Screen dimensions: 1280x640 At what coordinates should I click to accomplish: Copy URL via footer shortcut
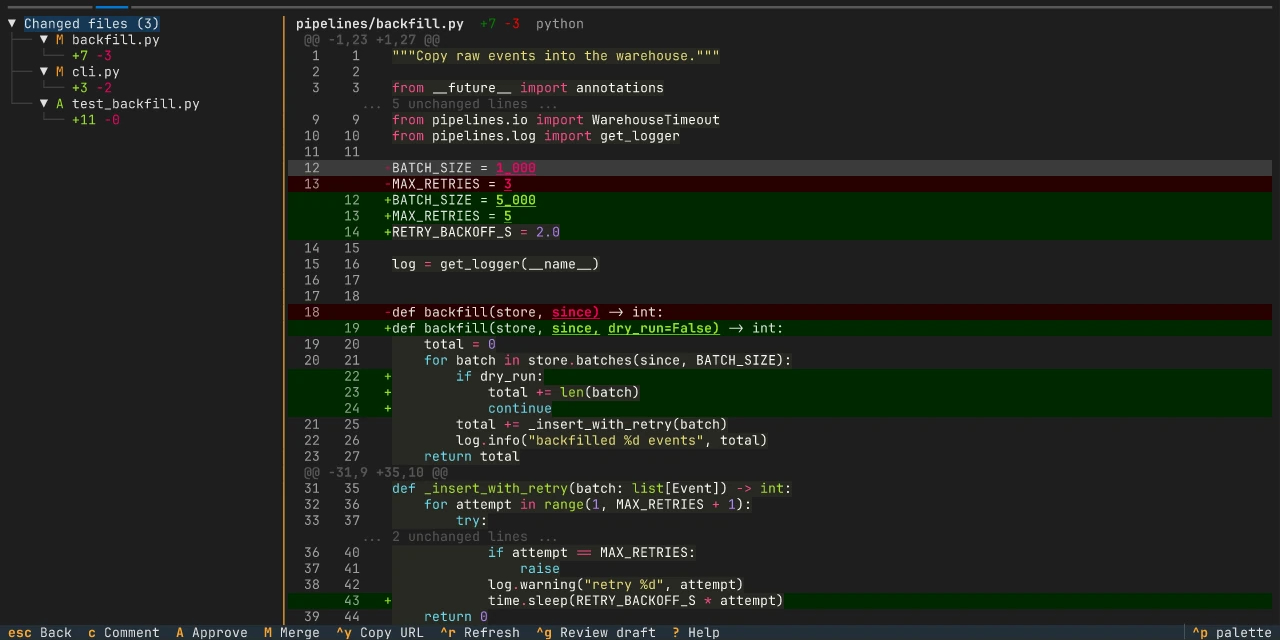[x=380, y=632]
